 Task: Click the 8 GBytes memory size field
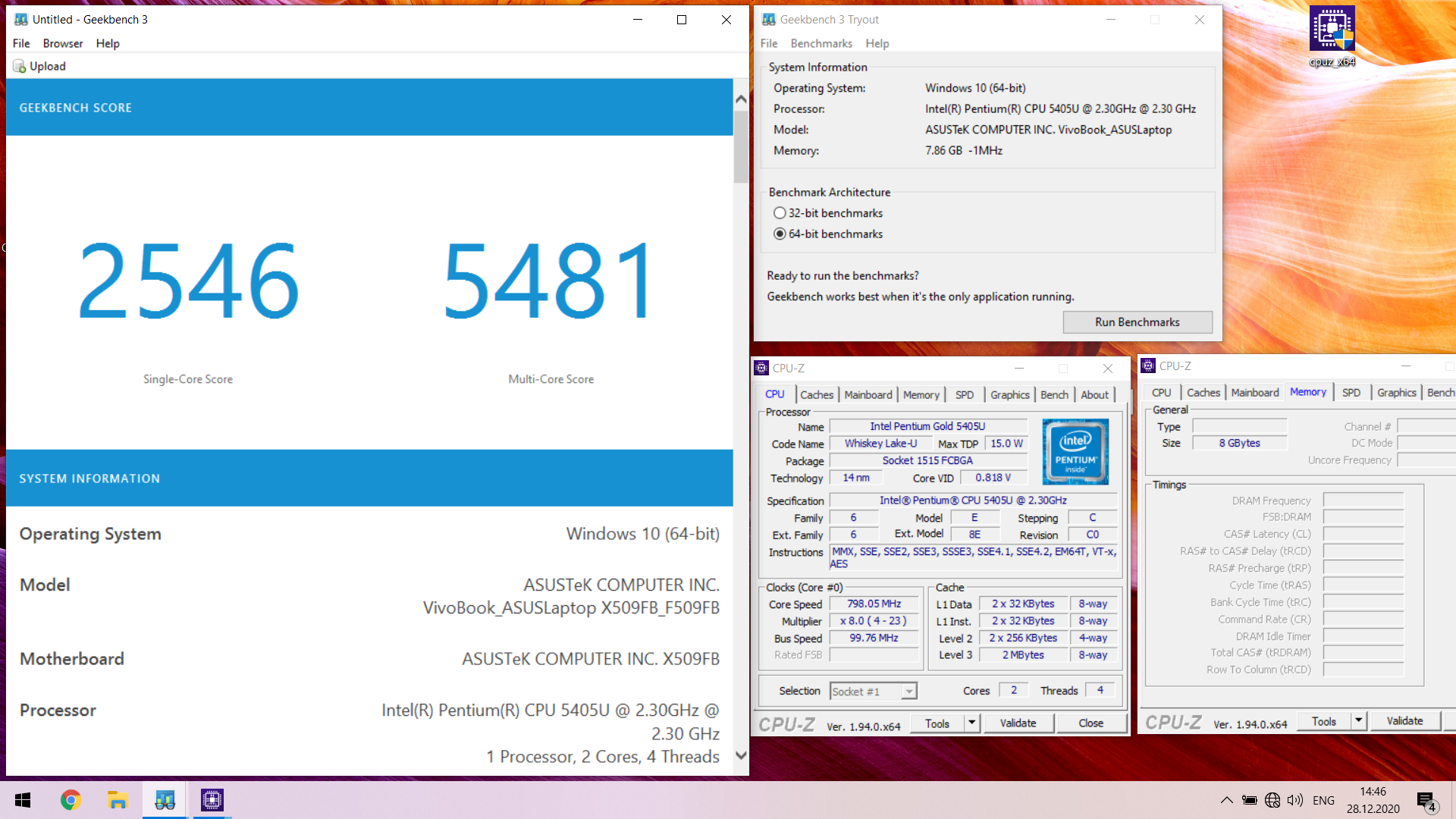click(1240, 444)
